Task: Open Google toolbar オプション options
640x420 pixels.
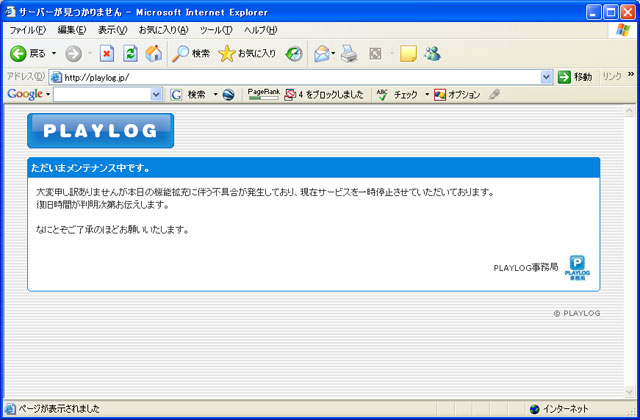Action: point(457,95)
